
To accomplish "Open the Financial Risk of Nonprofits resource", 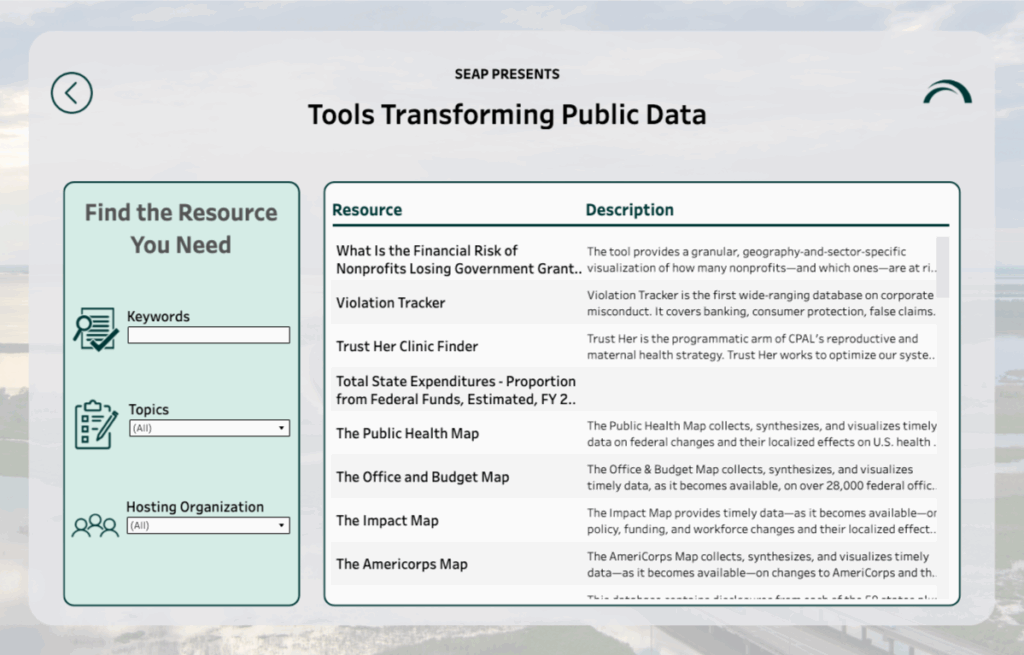I will point(458,260).
